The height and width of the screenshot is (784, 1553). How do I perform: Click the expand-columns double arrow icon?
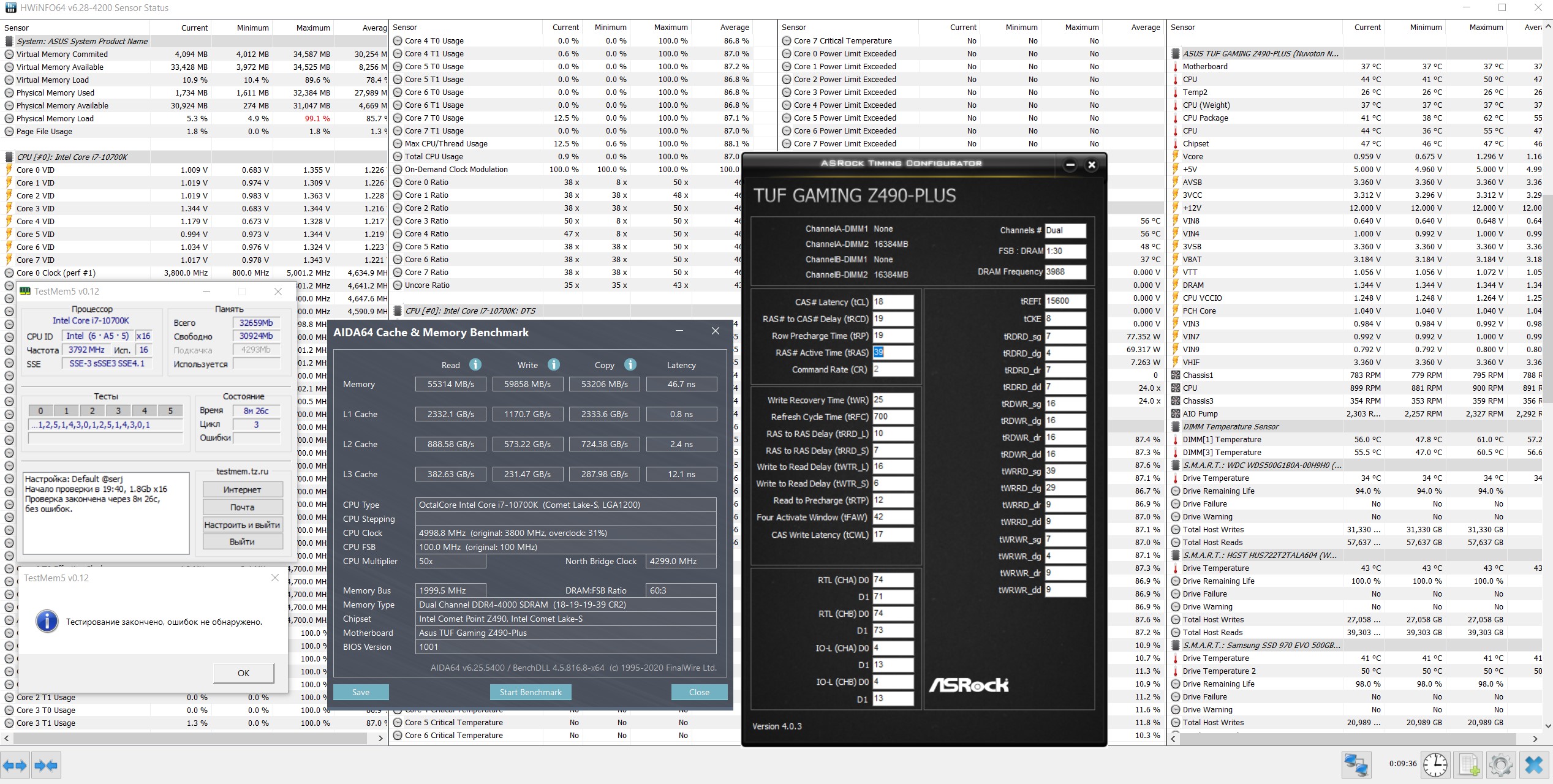tap(15, 765)
